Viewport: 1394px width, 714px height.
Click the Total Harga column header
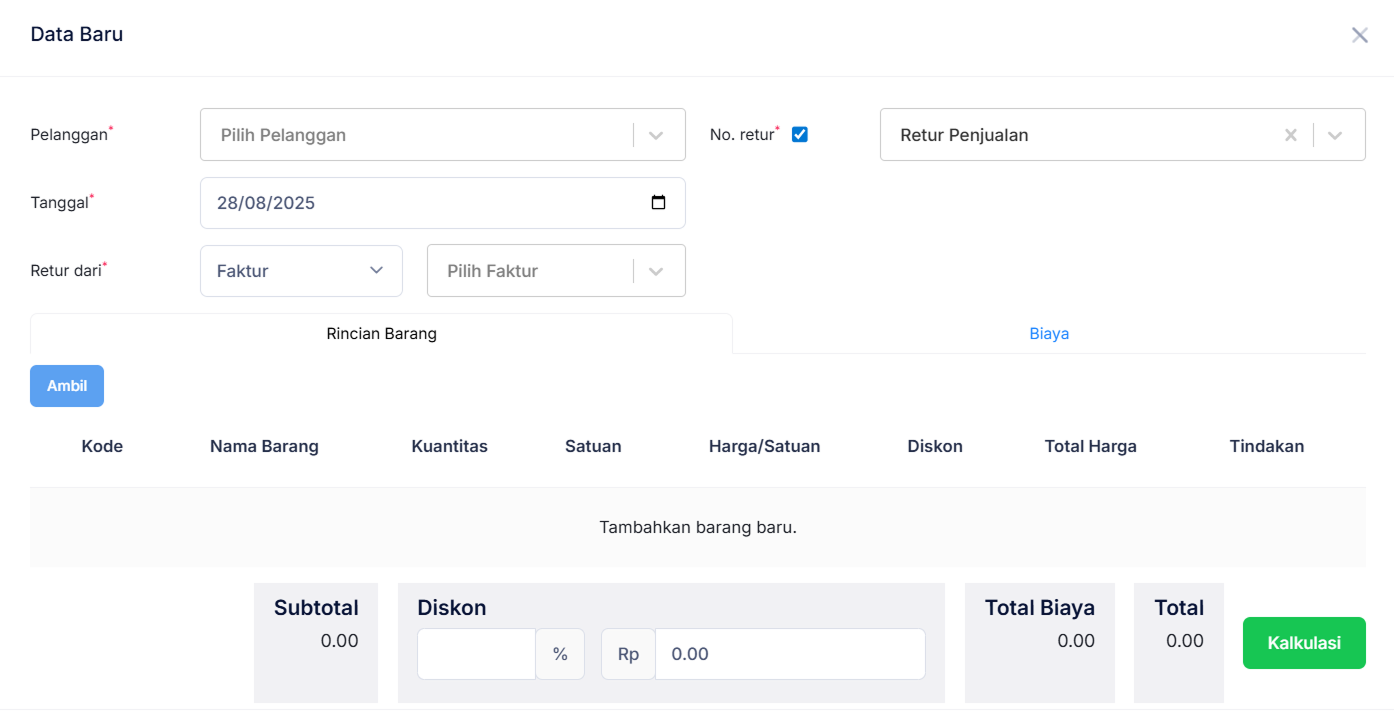1090,447
